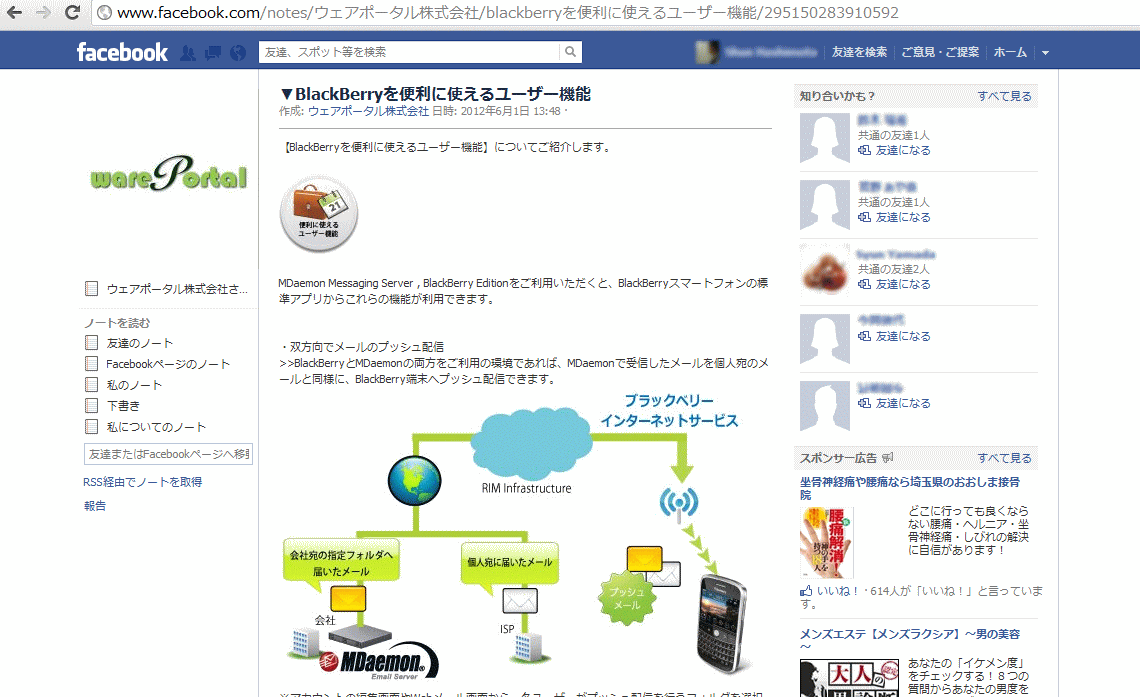Click the browser back arrow
The height and width of the screenshot is (697, 1140).
pyautogui.click(x=15, y=12)
